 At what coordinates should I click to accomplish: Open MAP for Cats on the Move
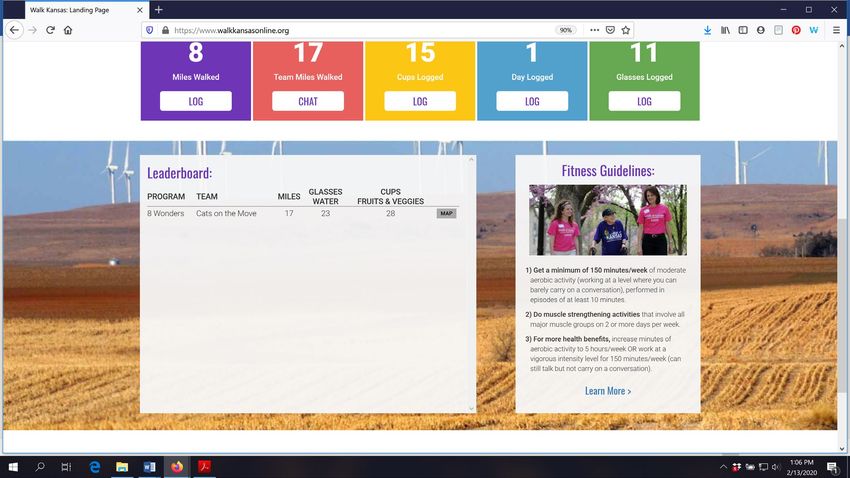tap(447, 214)
